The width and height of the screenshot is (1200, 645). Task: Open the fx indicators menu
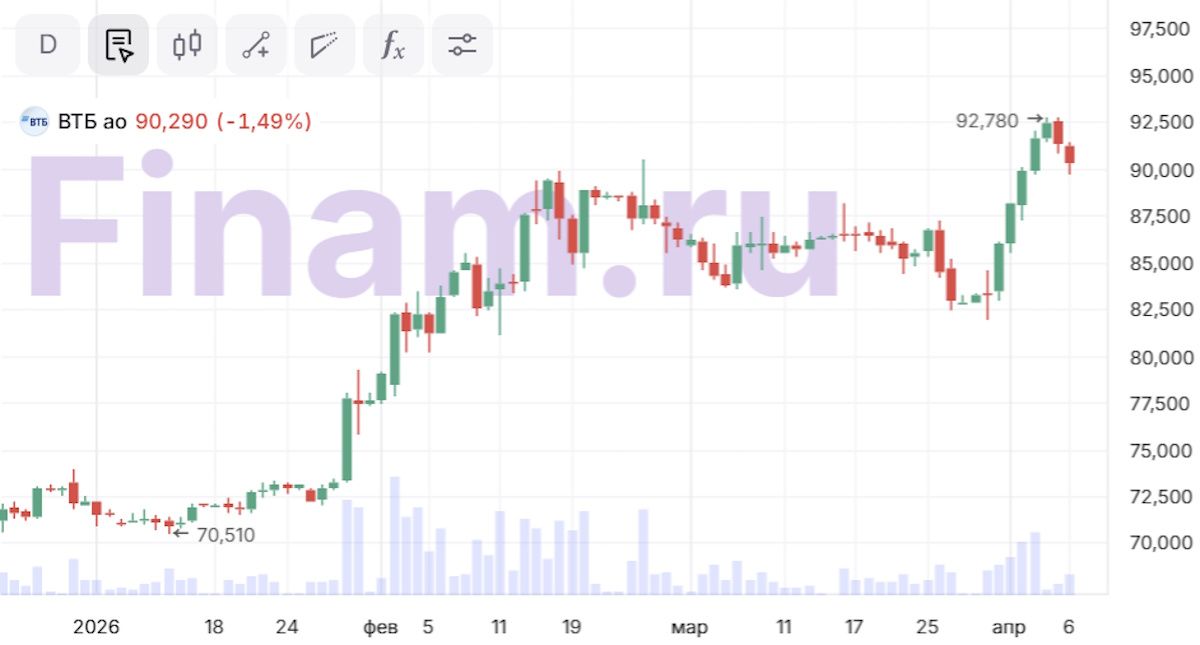coord(393,45)
